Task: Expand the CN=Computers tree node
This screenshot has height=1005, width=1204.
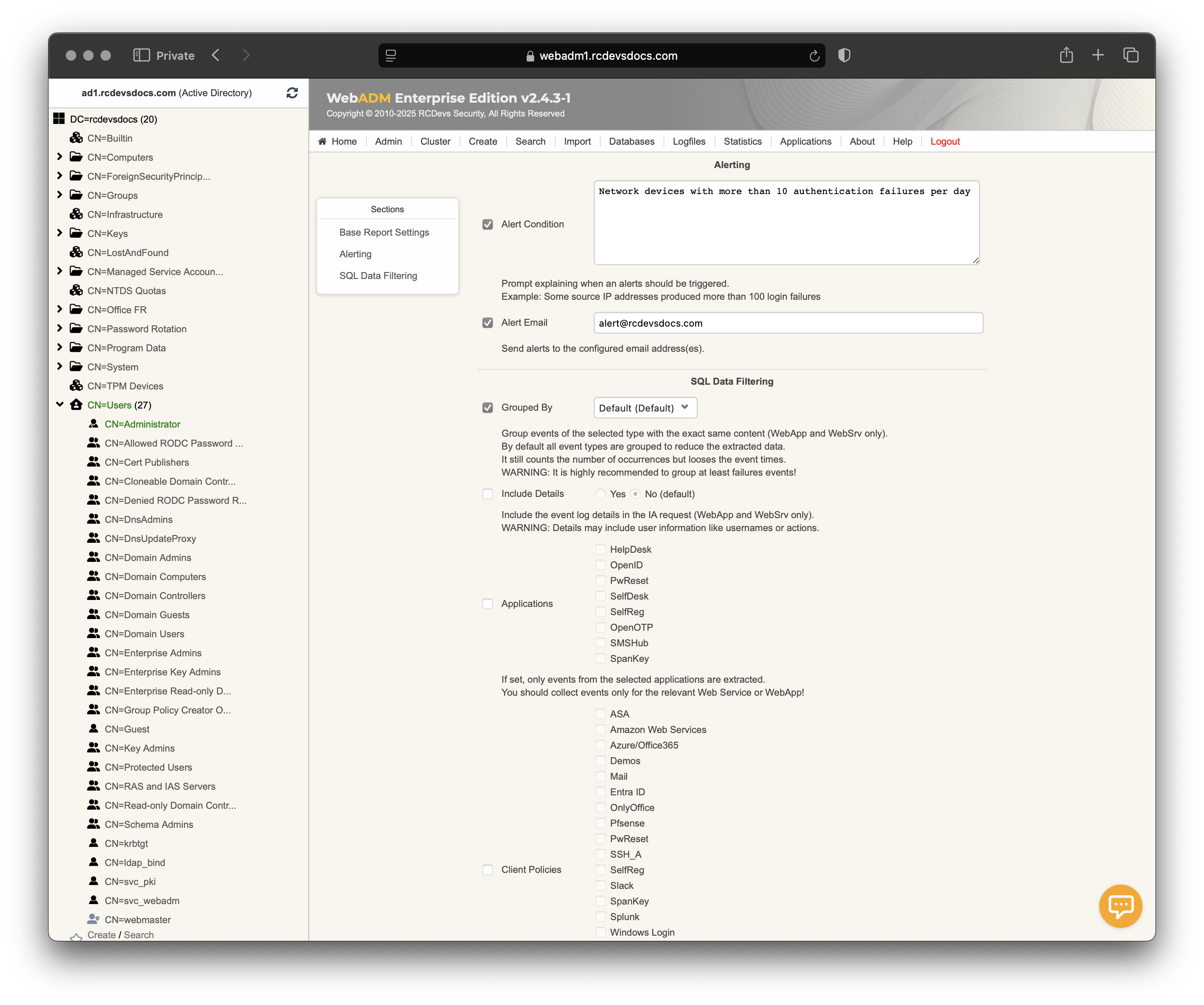Action: 60,156
